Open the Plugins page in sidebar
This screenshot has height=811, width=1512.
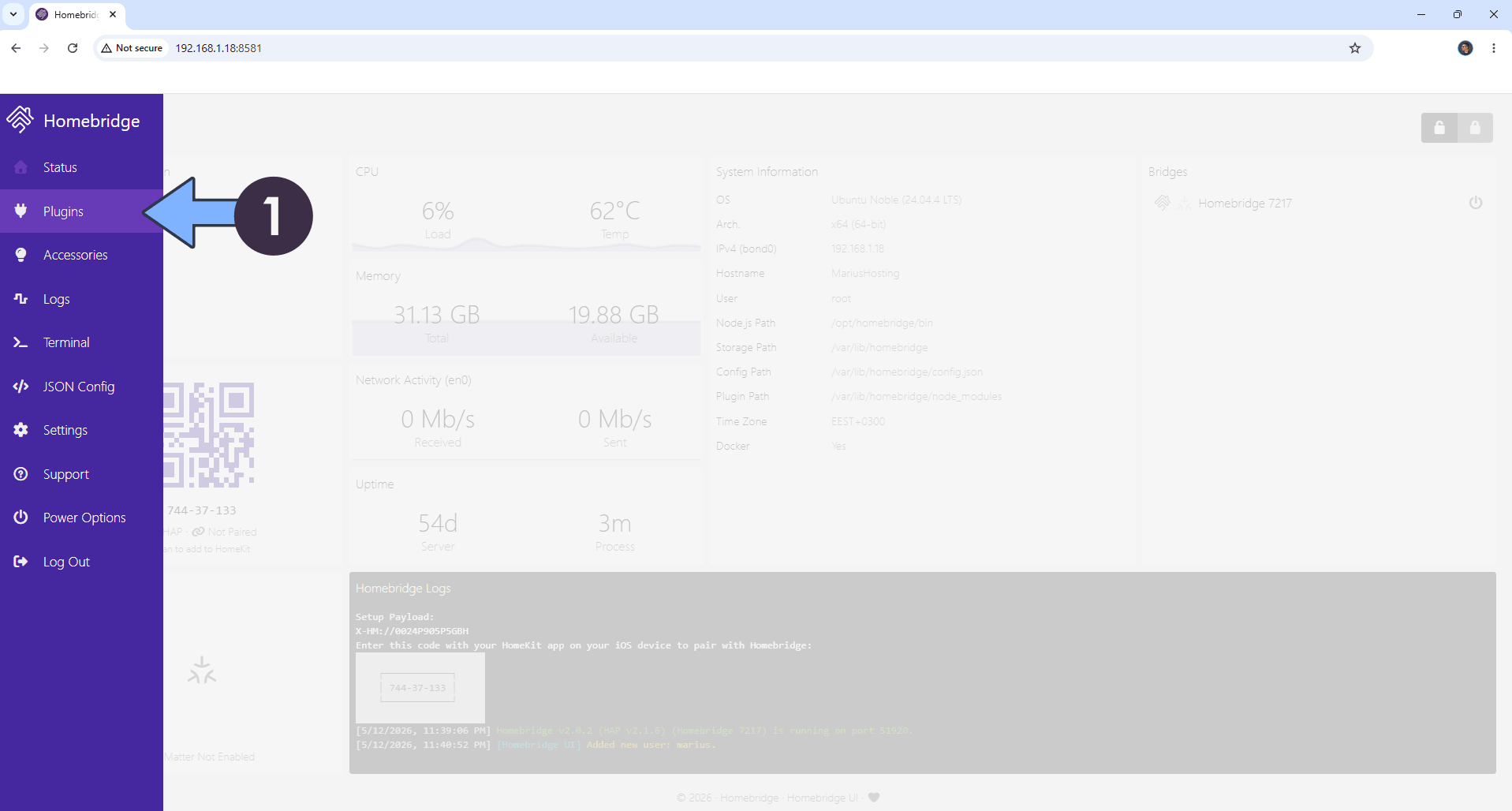coord(81,211)
